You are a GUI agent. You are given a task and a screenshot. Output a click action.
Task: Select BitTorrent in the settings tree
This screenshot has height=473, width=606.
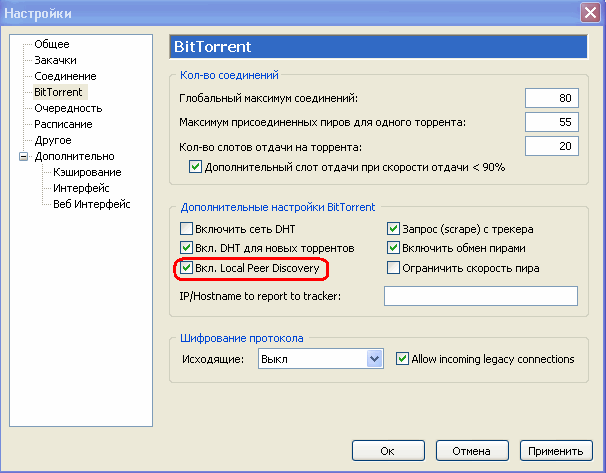58,92
